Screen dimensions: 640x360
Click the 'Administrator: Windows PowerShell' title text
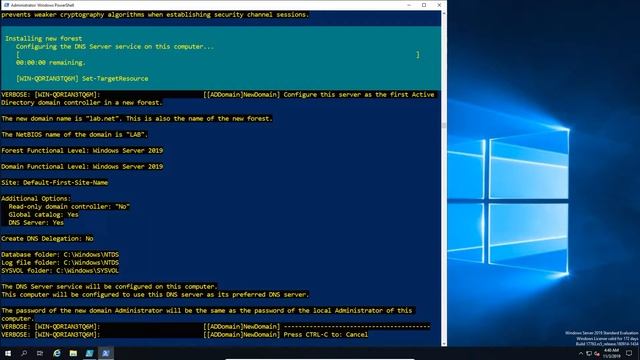42,5
